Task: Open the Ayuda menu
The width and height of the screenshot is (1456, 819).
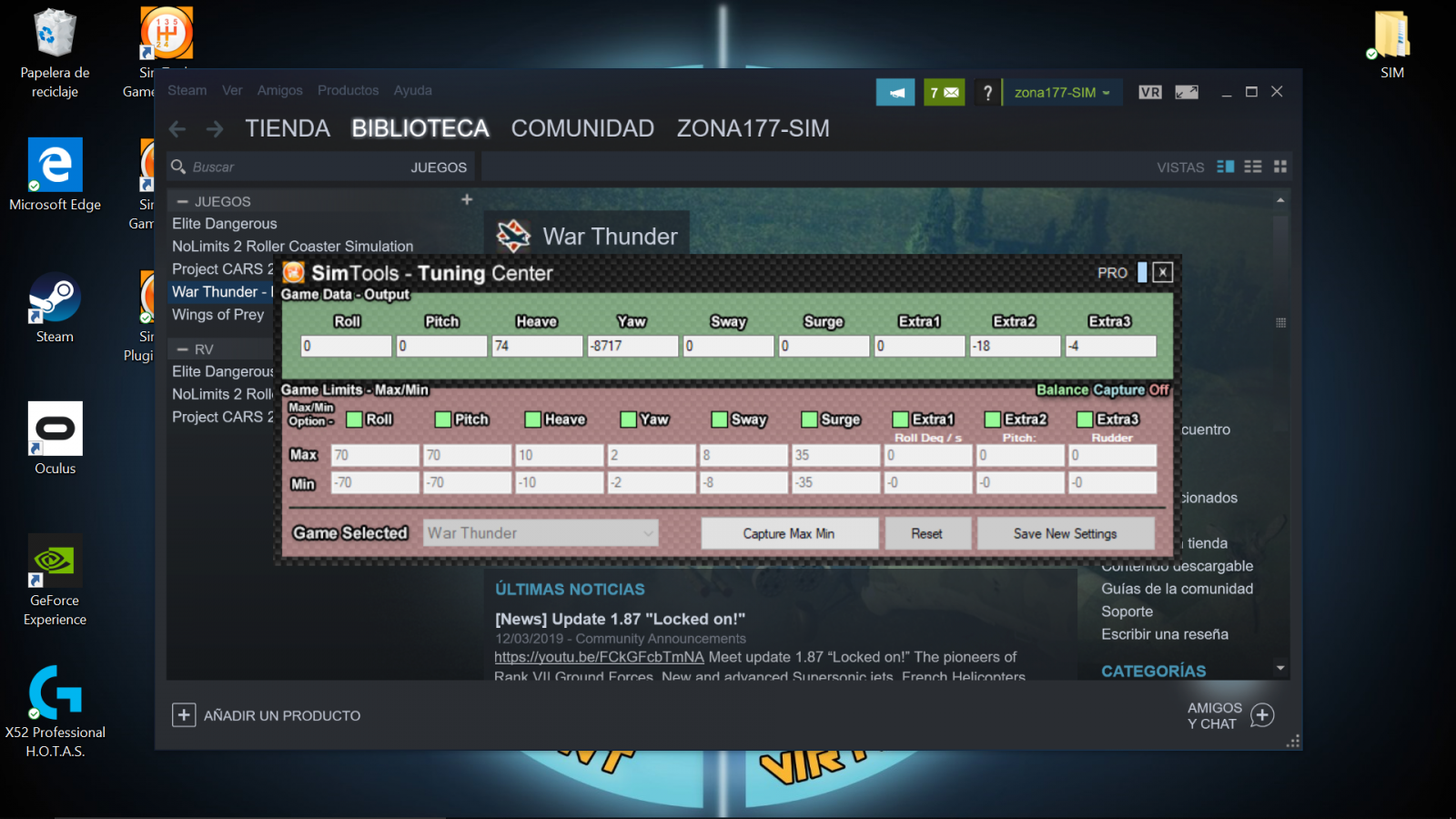Action: [413, 90]
